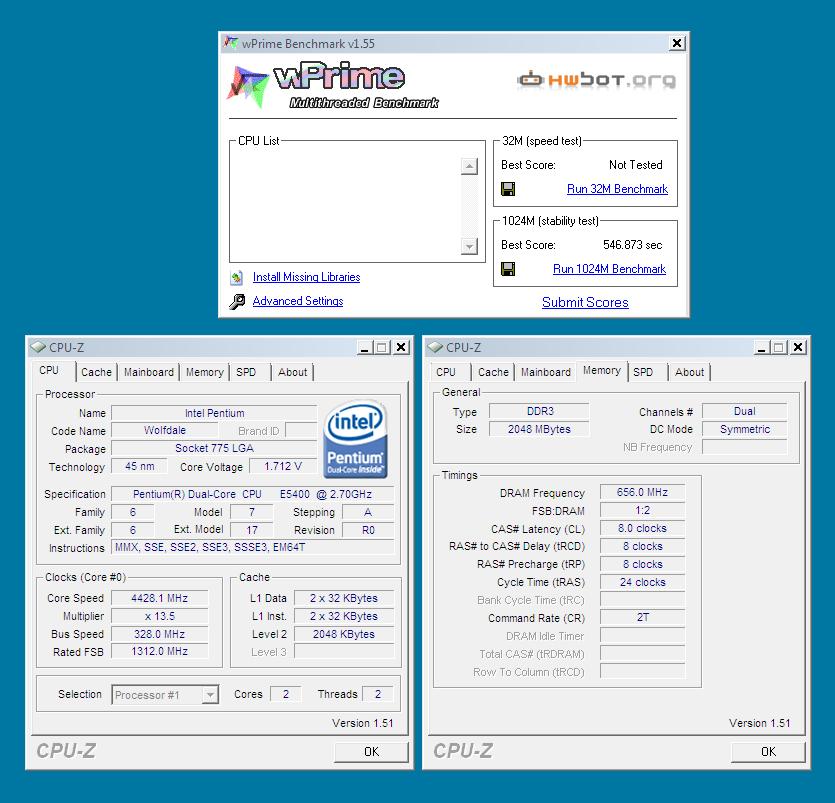The width and height of the screenshot is (835, 803).
Task: Open the Mainboard tab in left CPU-Z
Action: coord(149,372)
